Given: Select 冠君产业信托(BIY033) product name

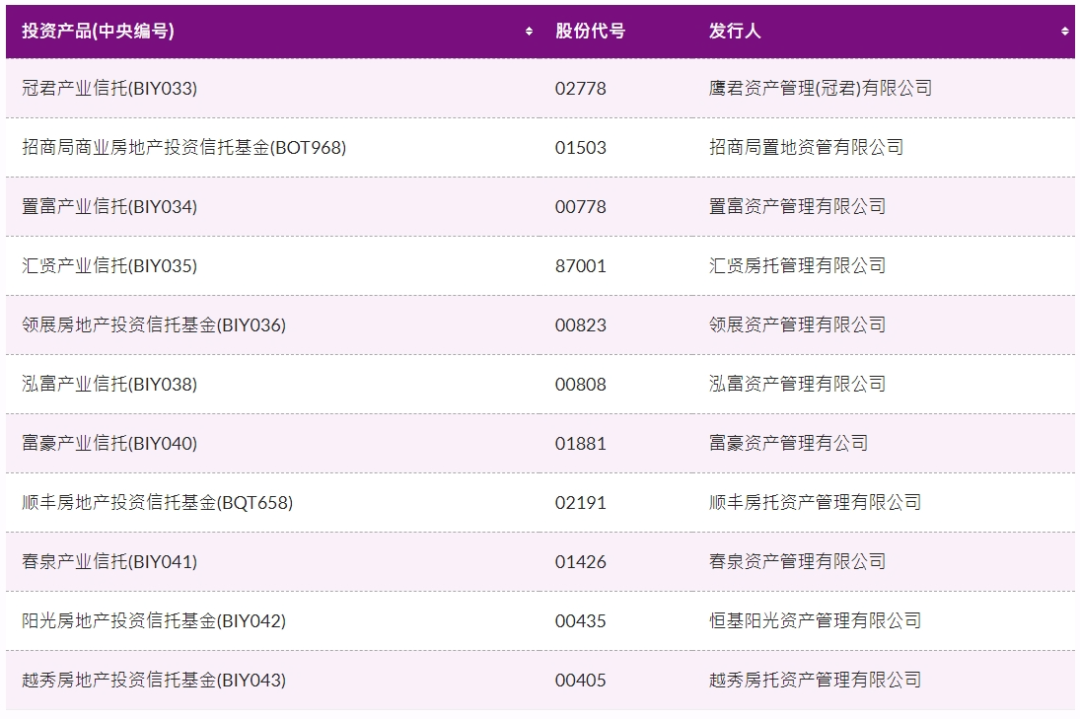Looking at the screenshot, I should 110,88.
